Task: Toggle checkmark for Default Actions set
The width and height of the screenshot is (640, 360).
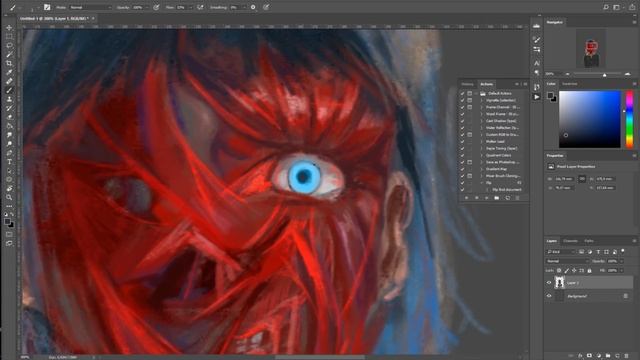Action: (x=462, y=93)
